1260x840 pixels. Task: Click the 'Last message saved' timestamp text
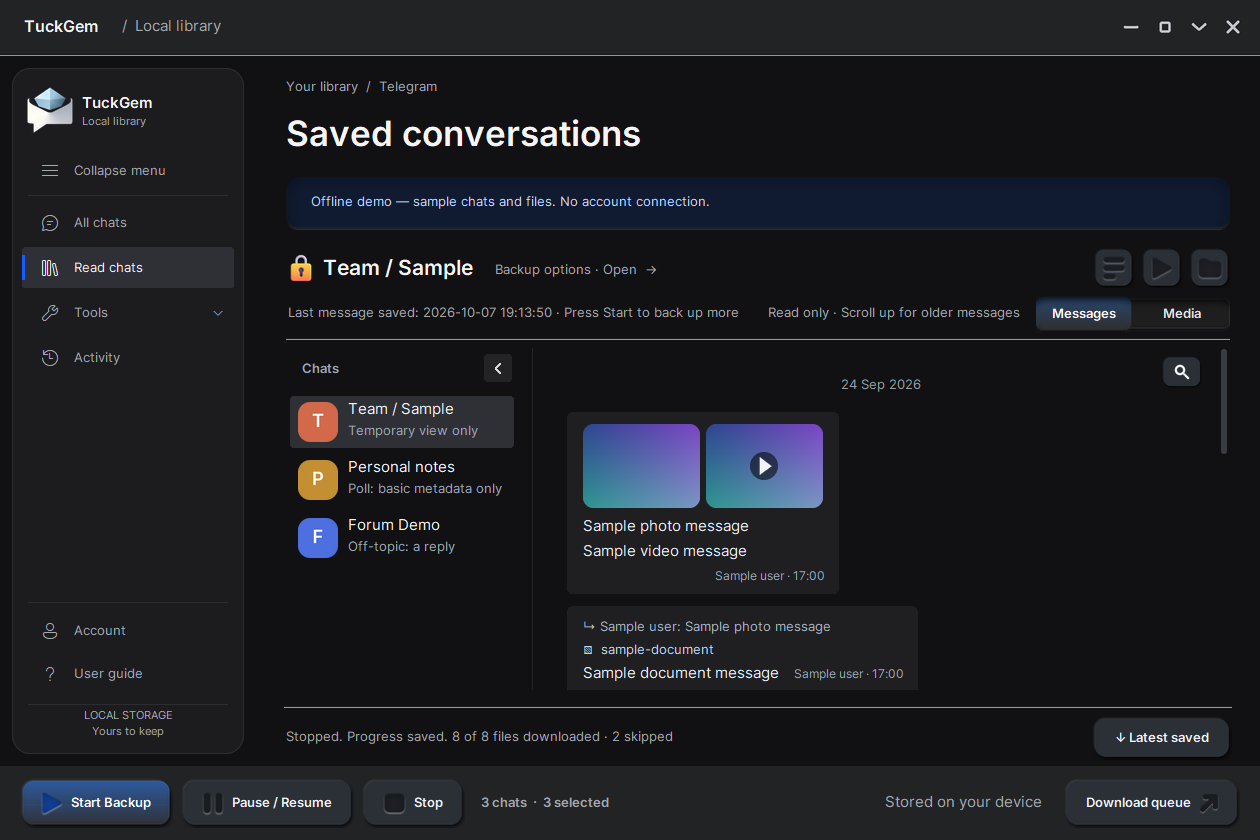[513, 313]
